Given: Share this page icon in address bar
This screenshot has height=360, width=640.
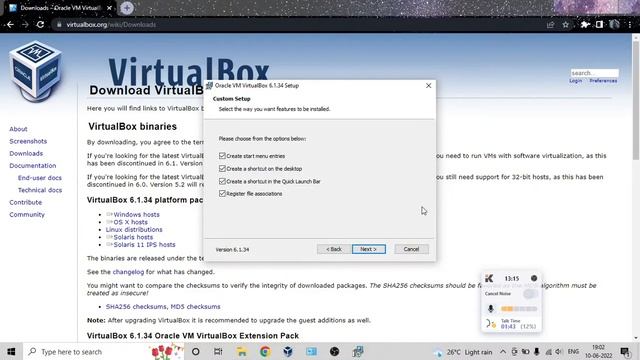Looking at the screenshot, I should tap(550, 24).
